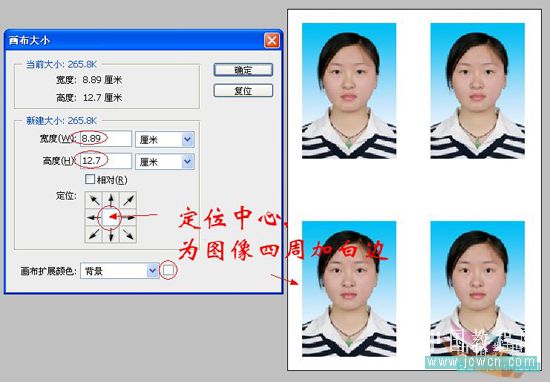Viewport: 550px width, 382px height.
Task: Click the bottom-left ID photo
Action: (x=349, y=289)
